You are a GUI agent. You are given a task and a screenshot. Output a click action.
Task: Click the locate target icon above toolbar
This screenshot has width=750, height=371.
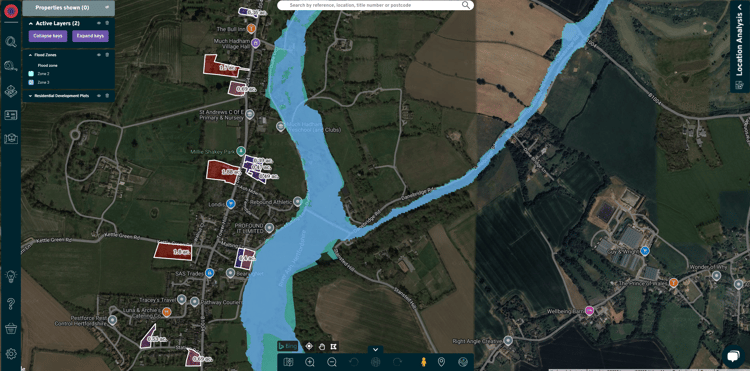click(x=309, y=346)
